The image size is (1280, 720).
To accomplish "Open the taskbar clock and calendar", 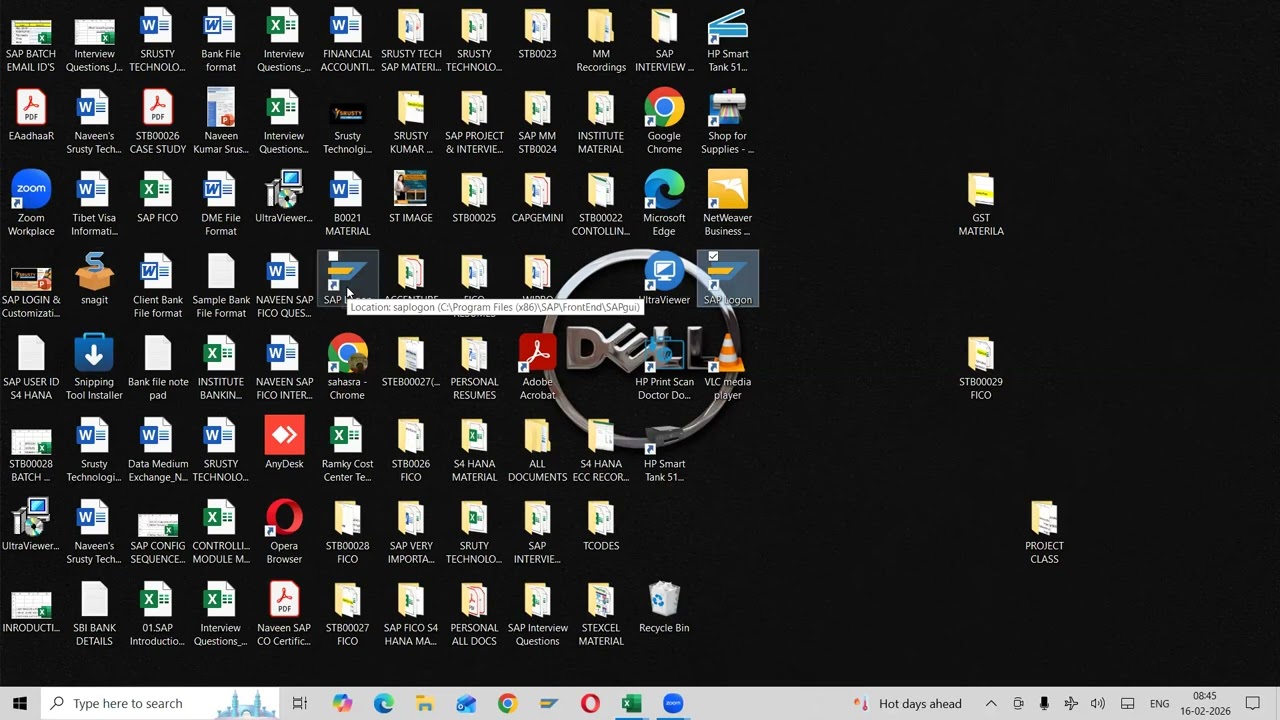I will coord(1205,703).
